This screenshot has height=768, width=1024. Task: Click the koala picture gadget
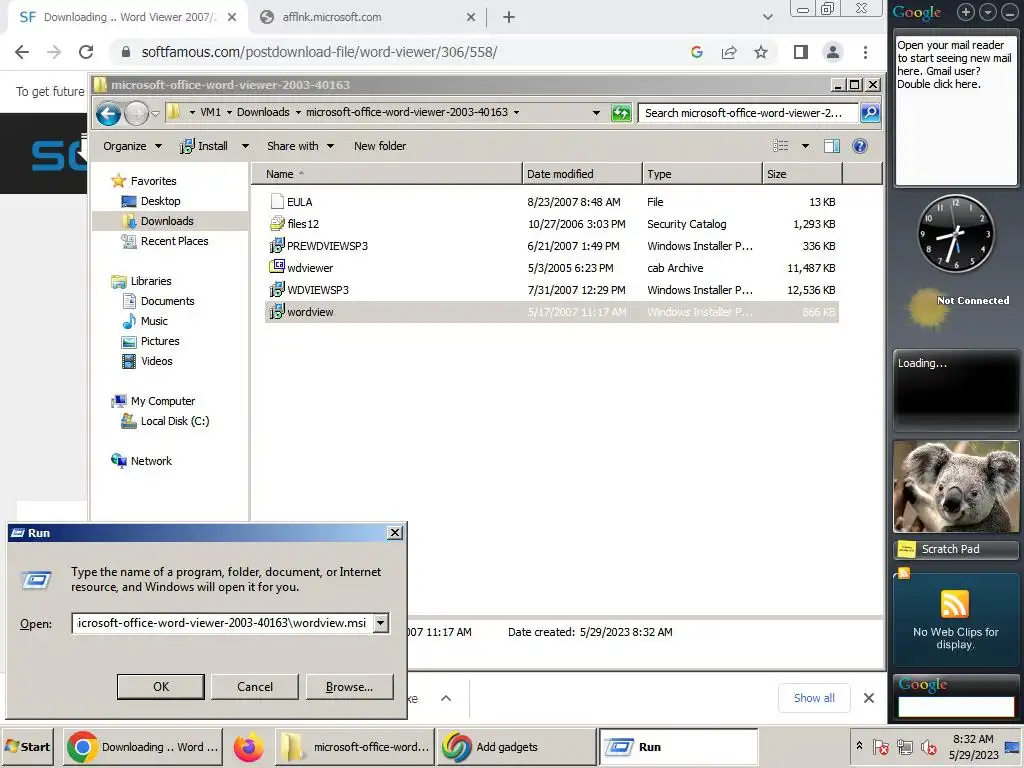pos(955,487)
